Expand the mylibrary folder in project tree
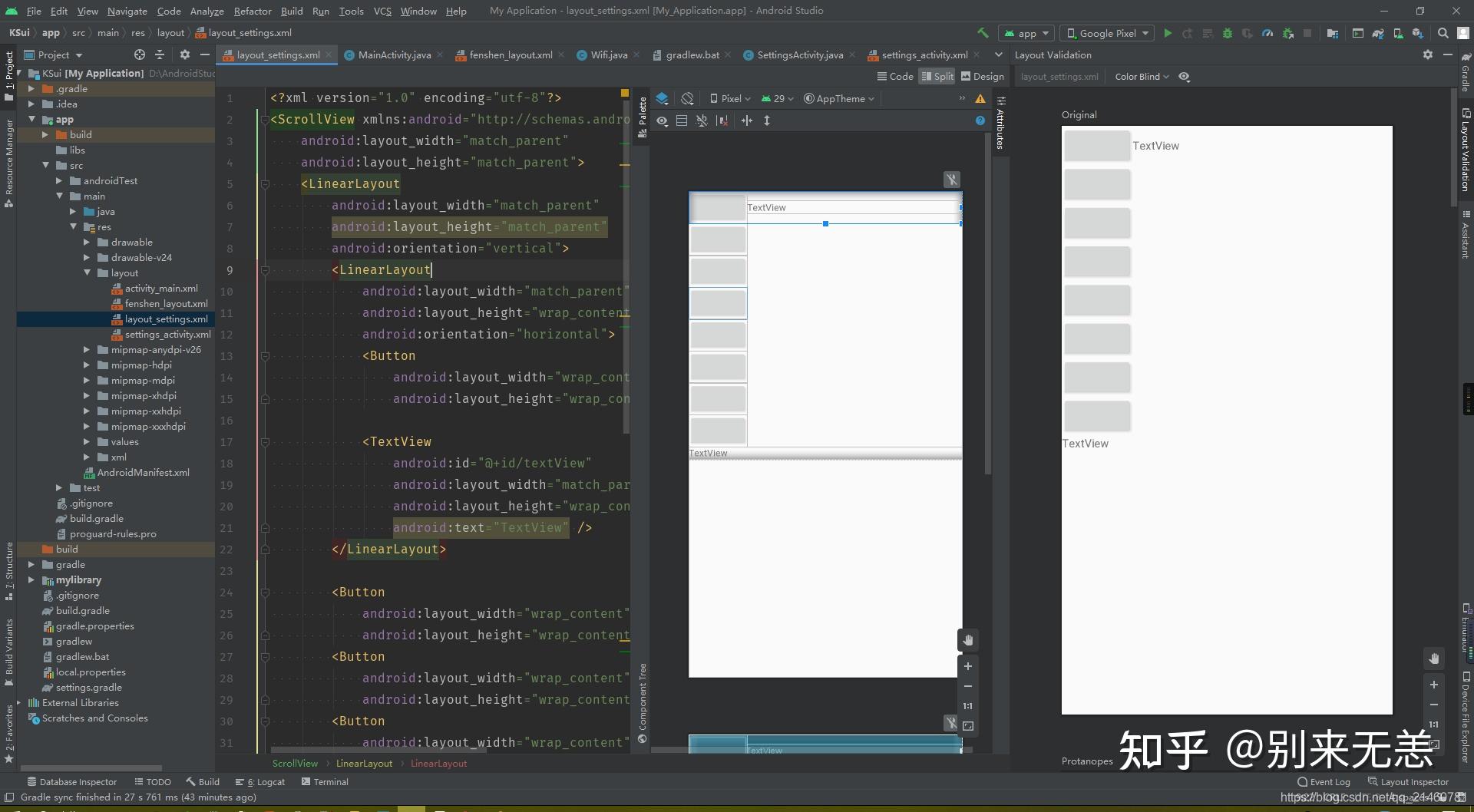This screenshot has height=812, width=1474. [x=31, y=580]
